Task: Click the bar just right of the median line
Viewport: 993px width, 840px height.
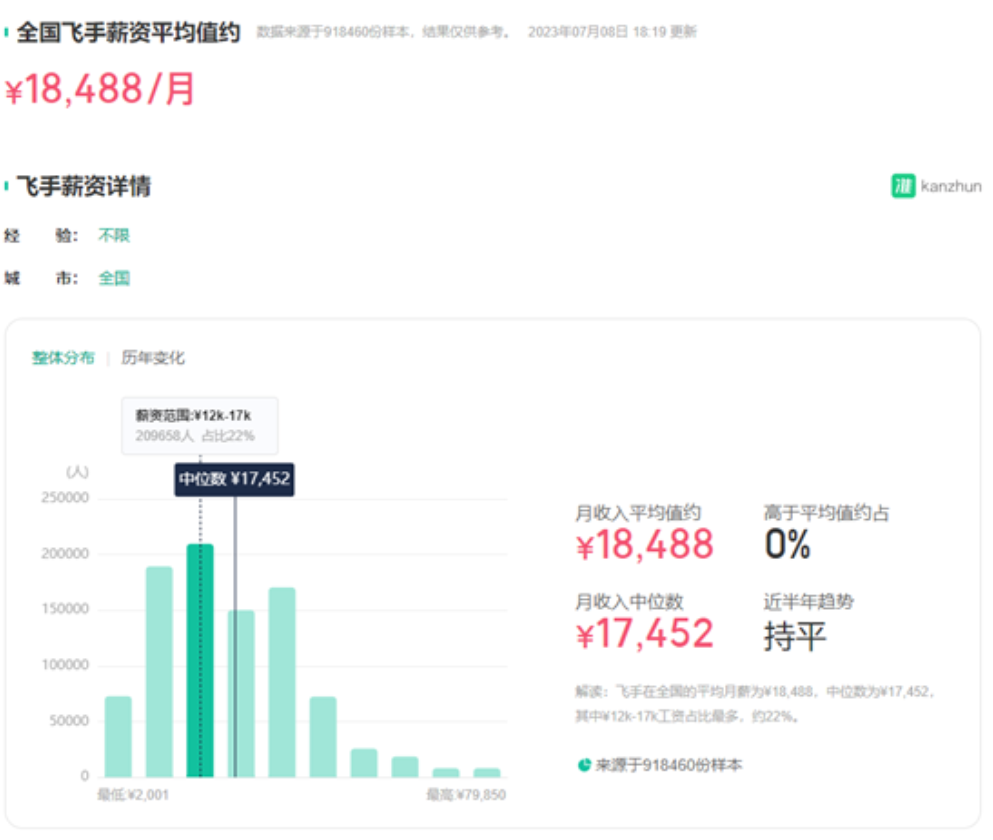Action: click(241, 693)
